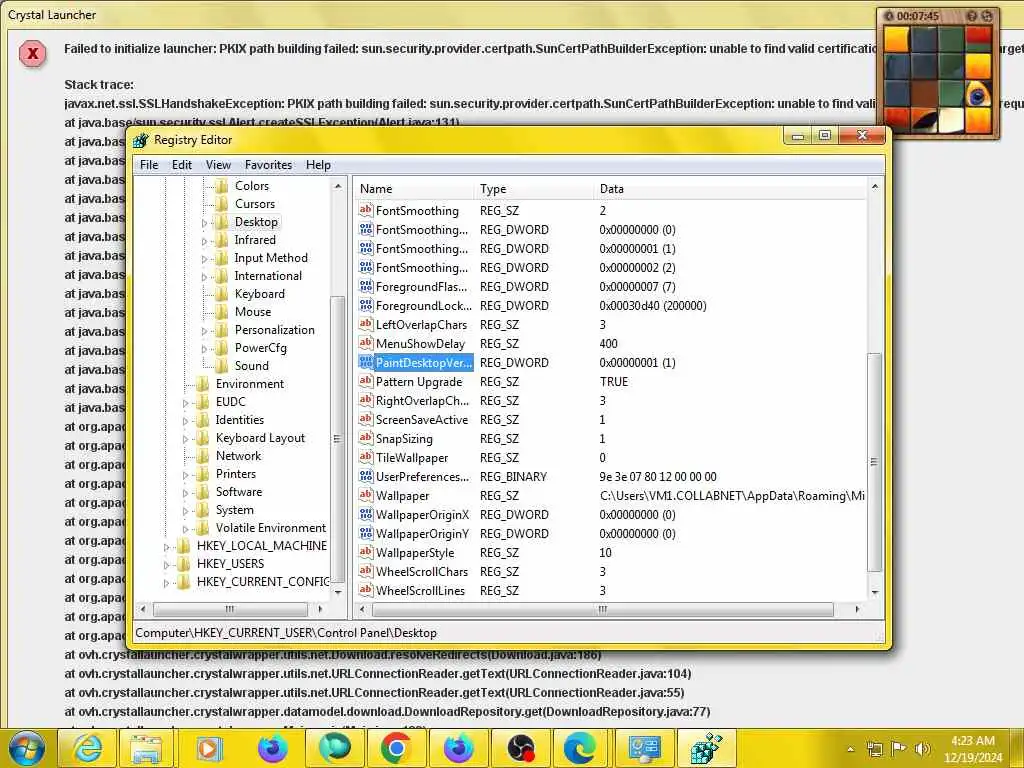Click the picture puzzle gadget tile with bird eye

click(x=979, y=96)
